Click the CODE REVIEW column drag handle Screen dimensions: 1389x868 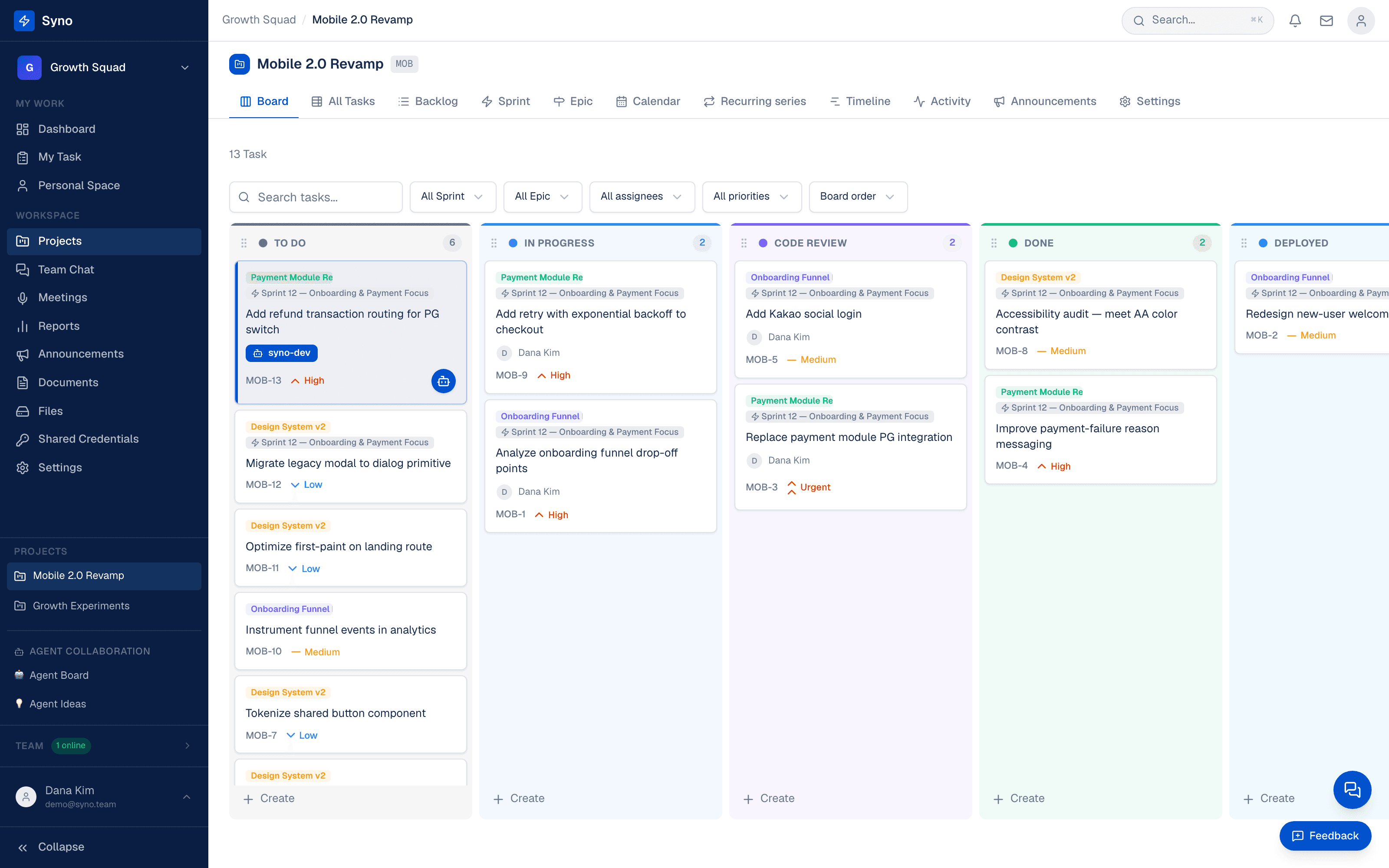pyautogui.click(x=744, y=243)
